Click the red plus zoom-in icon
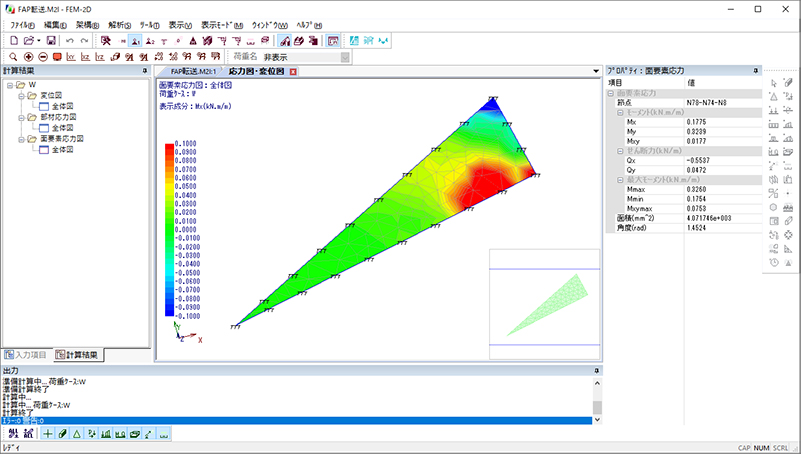The height and width of the screenshot is (454, 801). point(28,57)
